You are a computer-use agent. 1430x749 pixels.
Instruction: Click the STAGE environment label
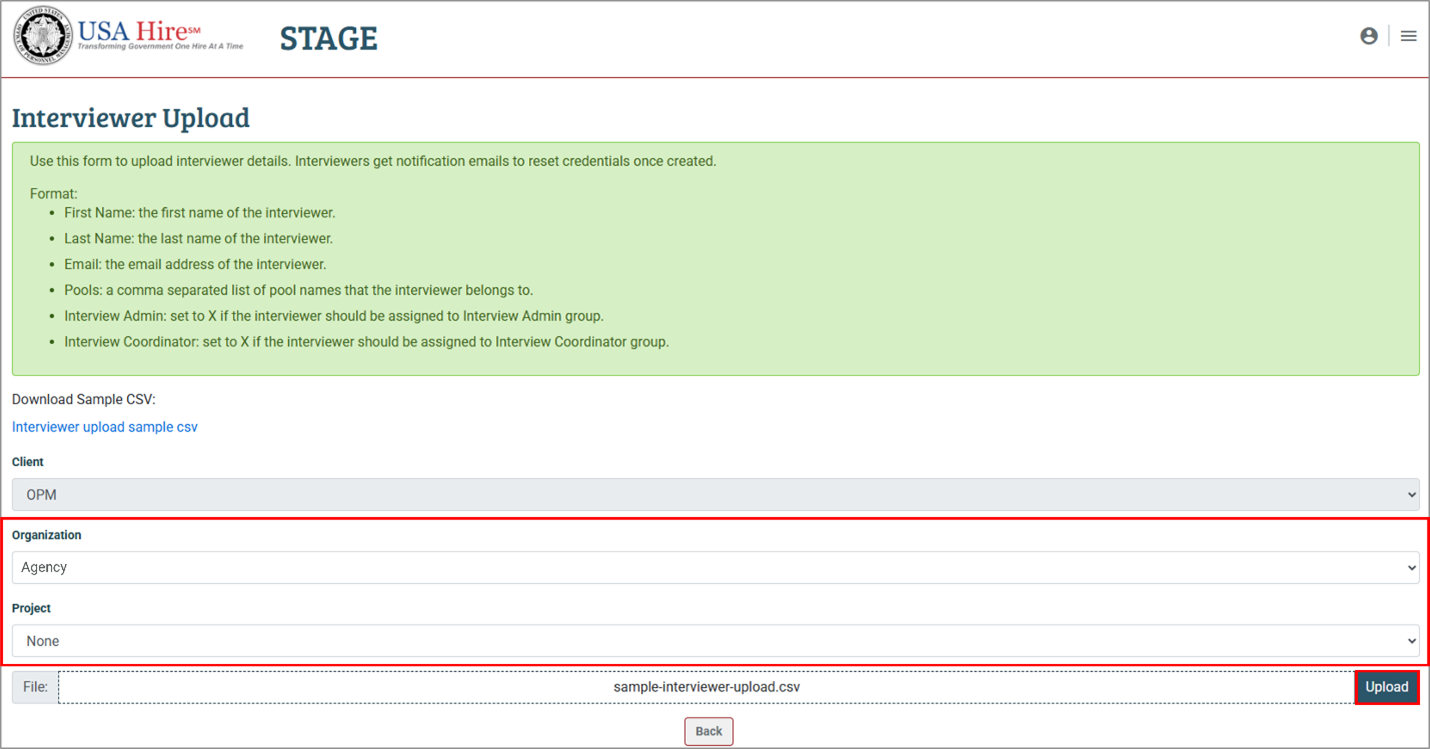click(x=329, y=38)
